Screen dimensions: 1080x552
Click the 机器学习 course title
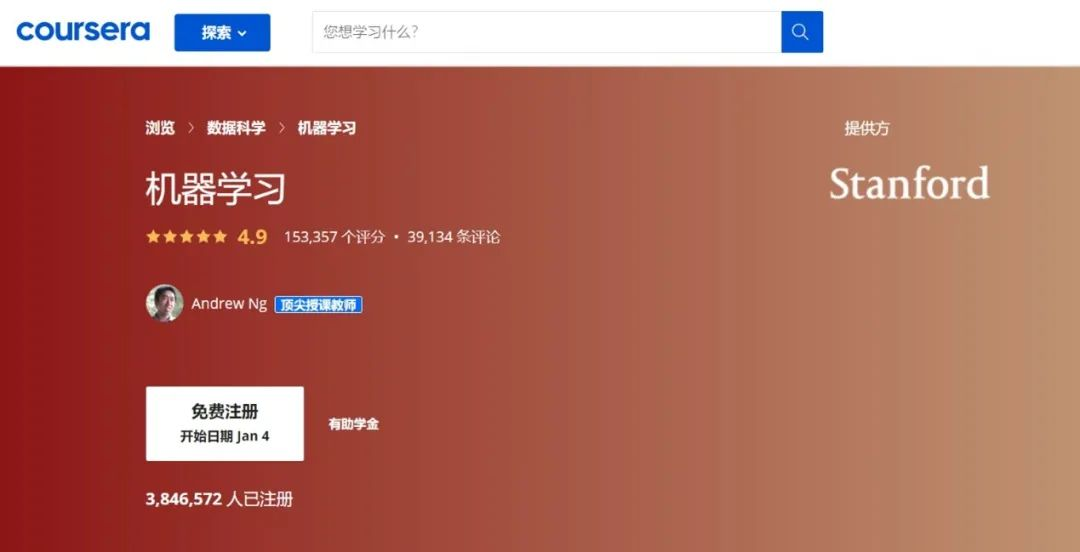pos(216,189)
